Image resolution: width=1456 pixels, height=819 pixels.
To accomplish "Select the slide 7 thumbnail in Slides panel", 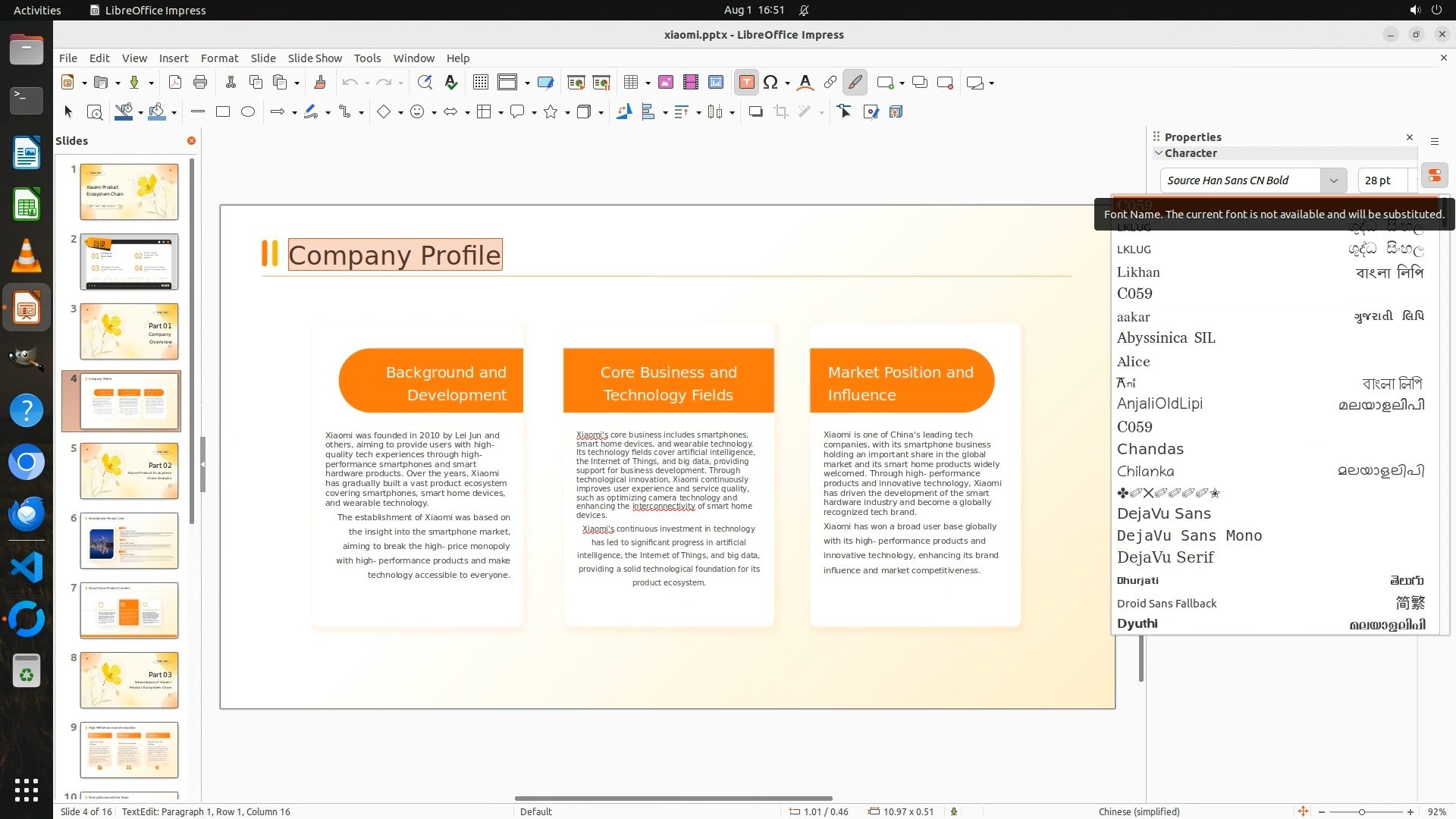I will tap(129, 610).
